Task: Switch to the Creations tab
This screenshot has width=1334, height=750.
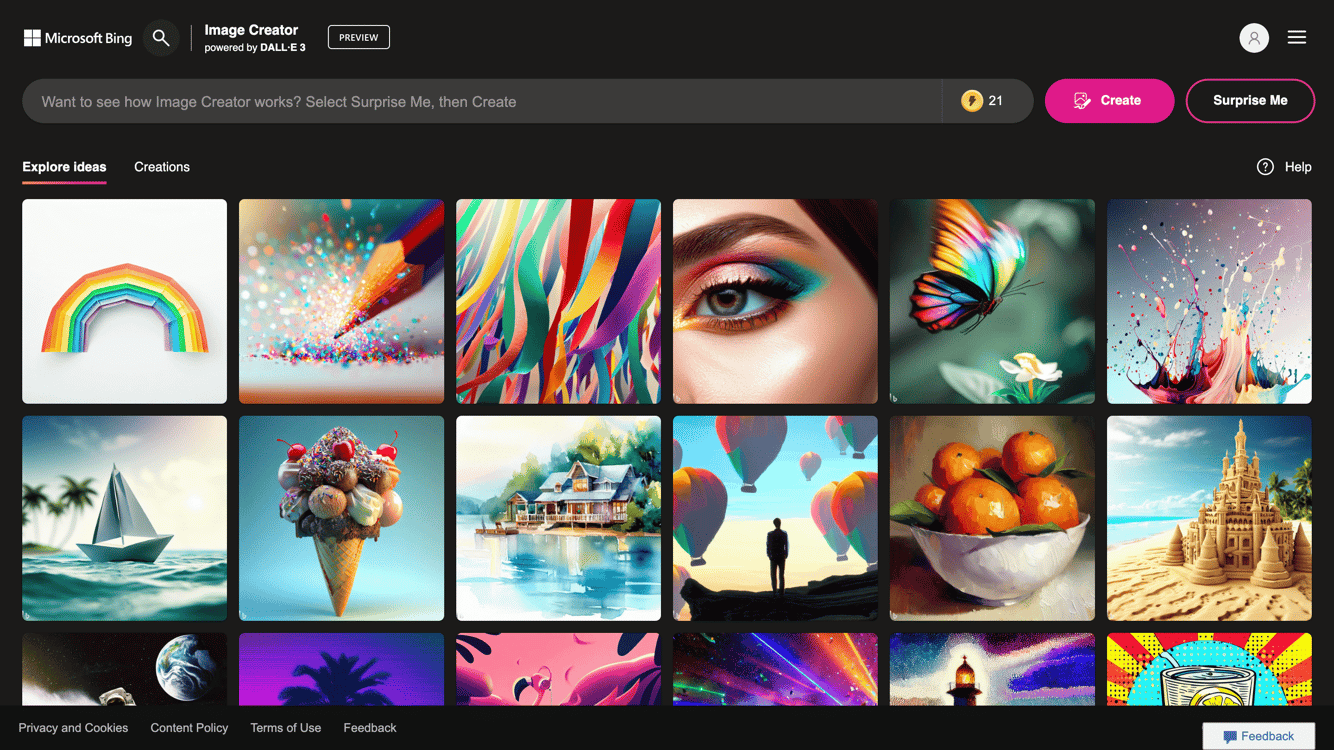Action: [x=161, y=167]
